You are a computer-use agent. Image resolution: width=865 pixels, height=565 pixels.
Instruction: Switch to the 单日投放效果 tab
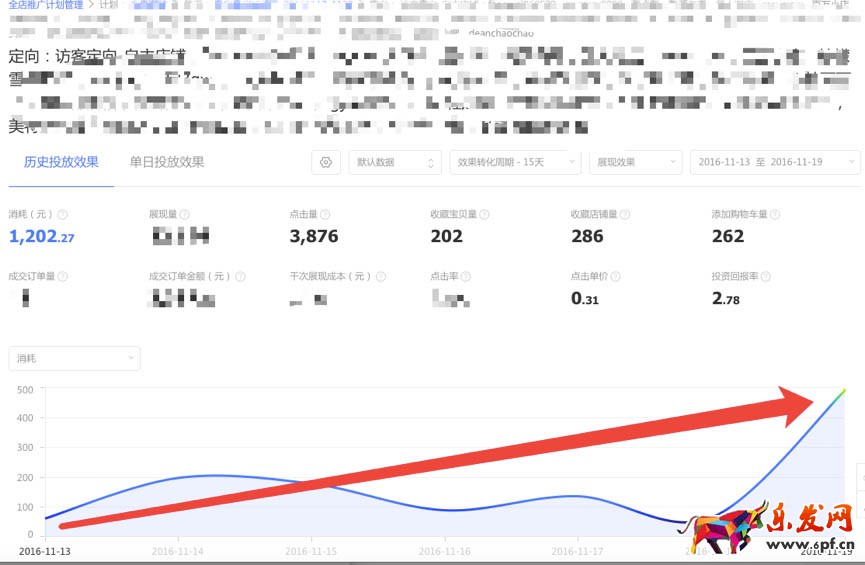(167, 162)
